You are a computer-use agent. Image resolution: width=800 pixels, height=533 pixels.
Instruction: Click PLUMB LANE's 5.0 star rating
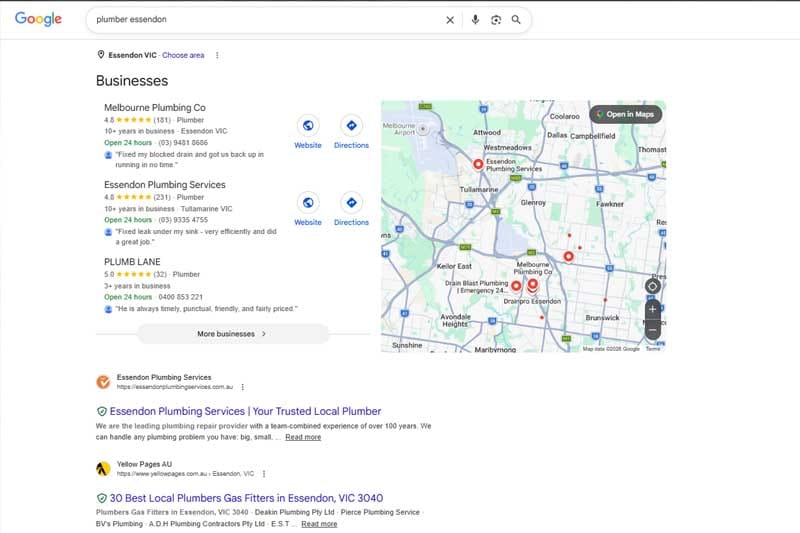(x=128, y=274)
